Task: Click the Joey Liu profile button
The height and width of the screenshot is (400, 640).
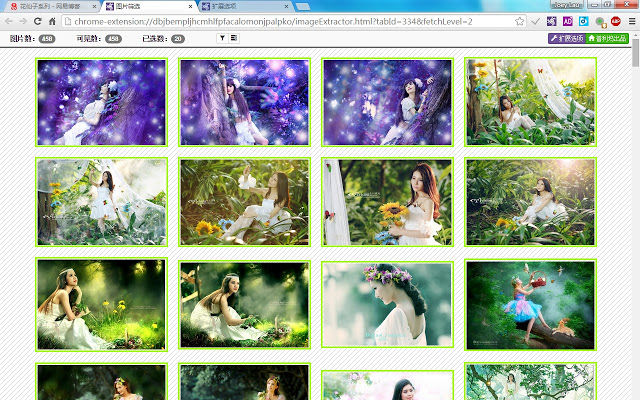Action: click(567, 5)
